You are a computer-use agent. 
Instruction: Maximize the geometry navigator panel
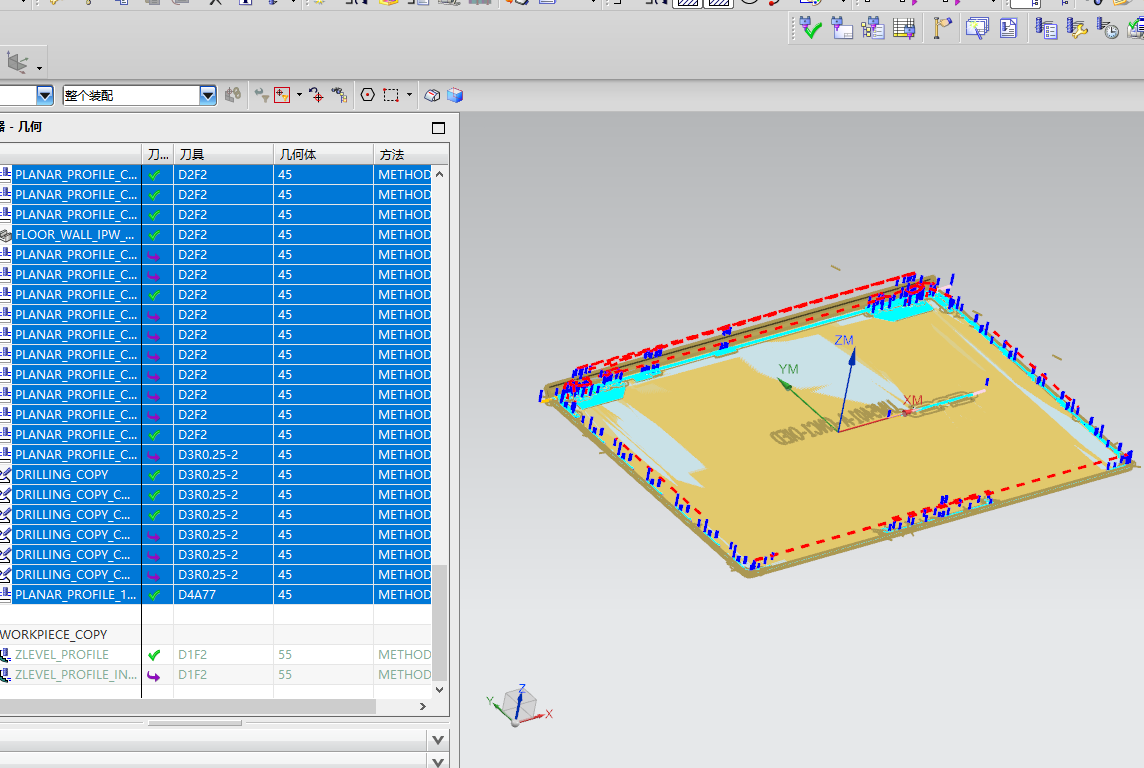click(x=438, y=128)
